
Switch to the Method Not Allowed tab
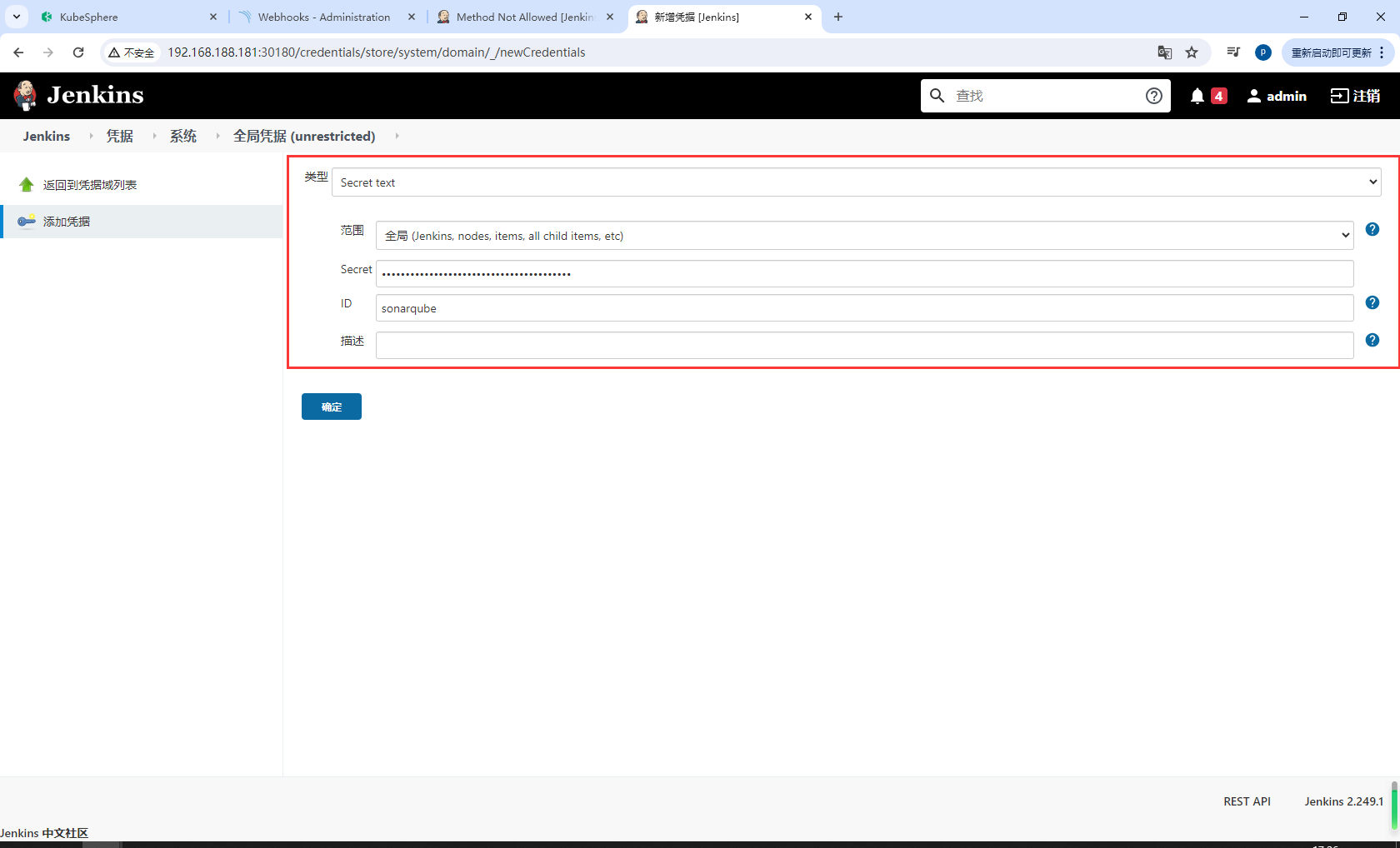point(525,17)
